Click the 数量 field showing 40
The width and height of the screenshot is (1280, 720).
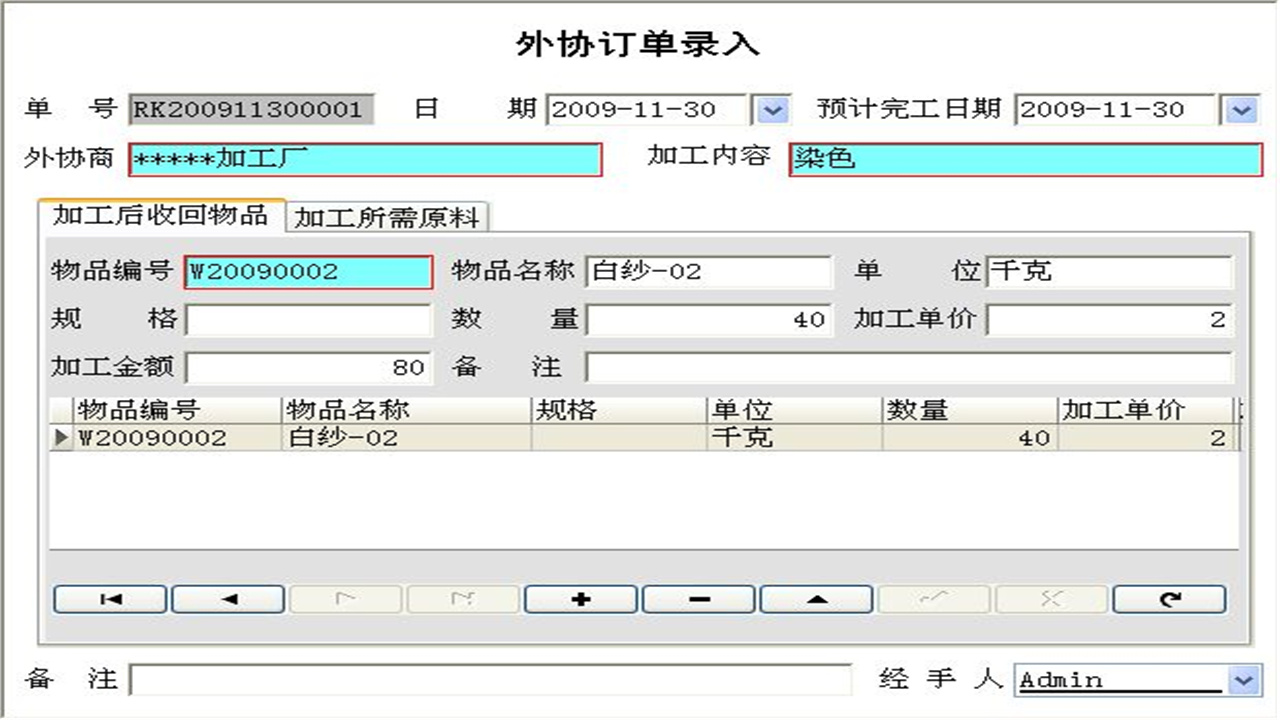(x=708, y=320)
